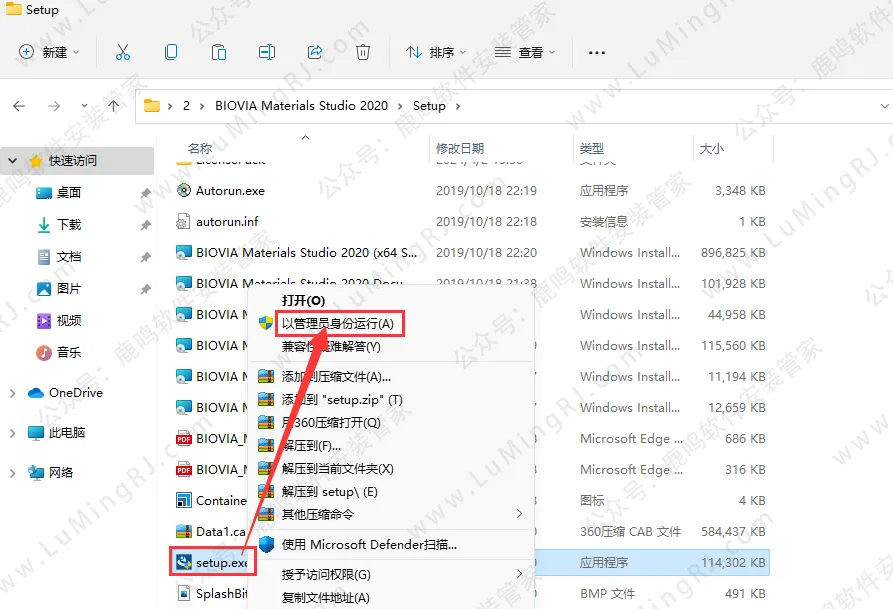Image resolution: width=893 pixels, height=609 pixels.
Task: Open the three-dots more options menu
Action: point(597,52)
